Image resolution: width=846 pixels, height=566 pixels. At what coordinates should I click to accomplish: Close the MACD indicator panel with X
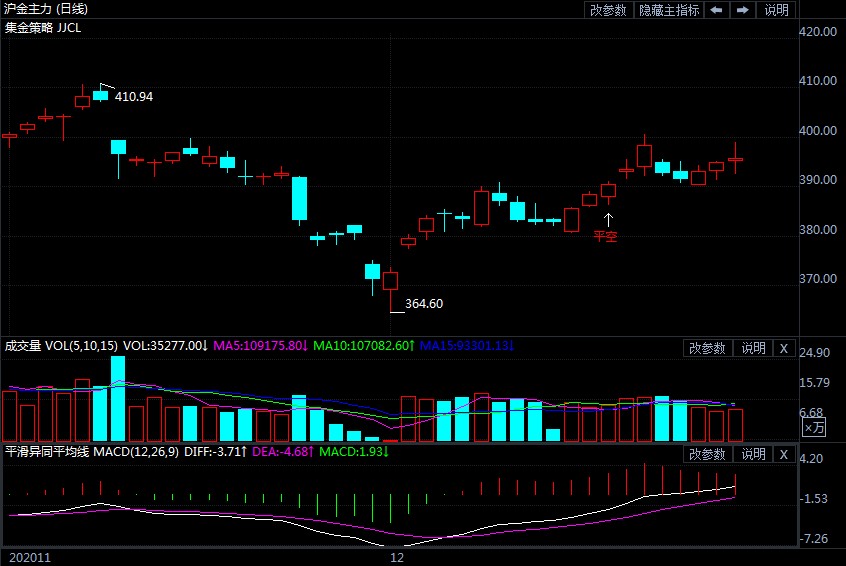tap(784, 454)
